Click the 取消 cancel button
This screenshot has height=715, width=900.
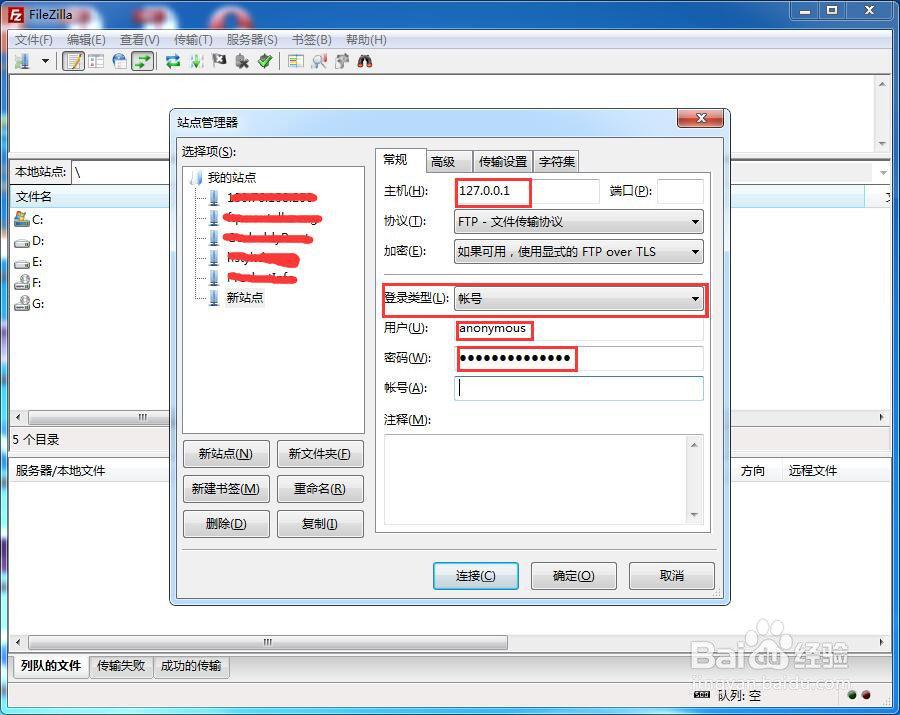(x=672, y=576)
